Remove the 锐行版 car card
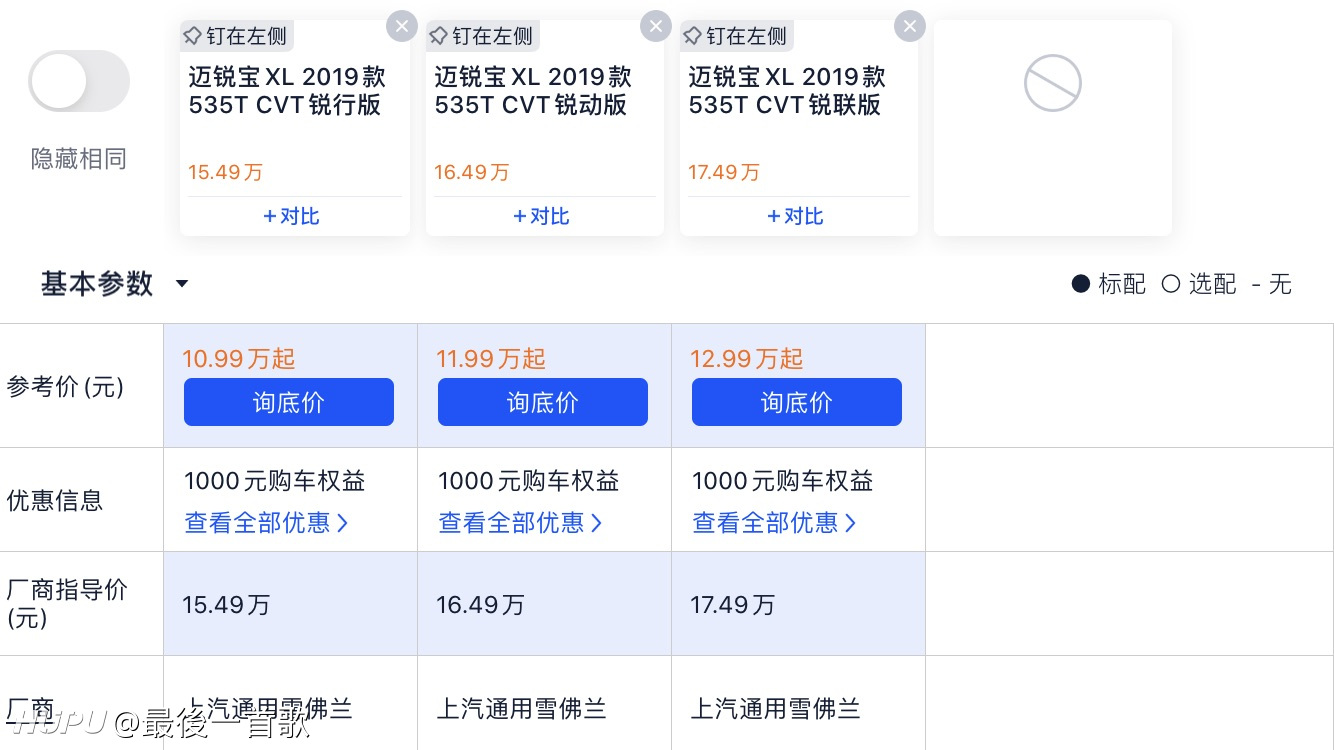The image size is (1334, 750). pos(401,26)
